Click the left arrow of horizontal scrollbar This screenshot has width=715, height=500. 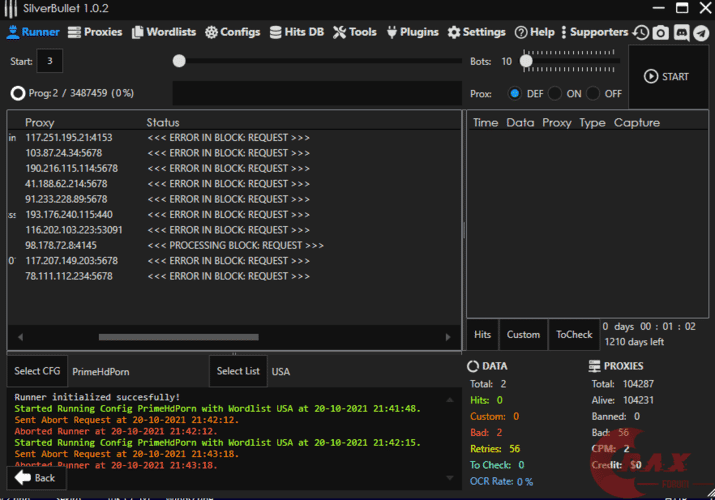click(20, 337)
